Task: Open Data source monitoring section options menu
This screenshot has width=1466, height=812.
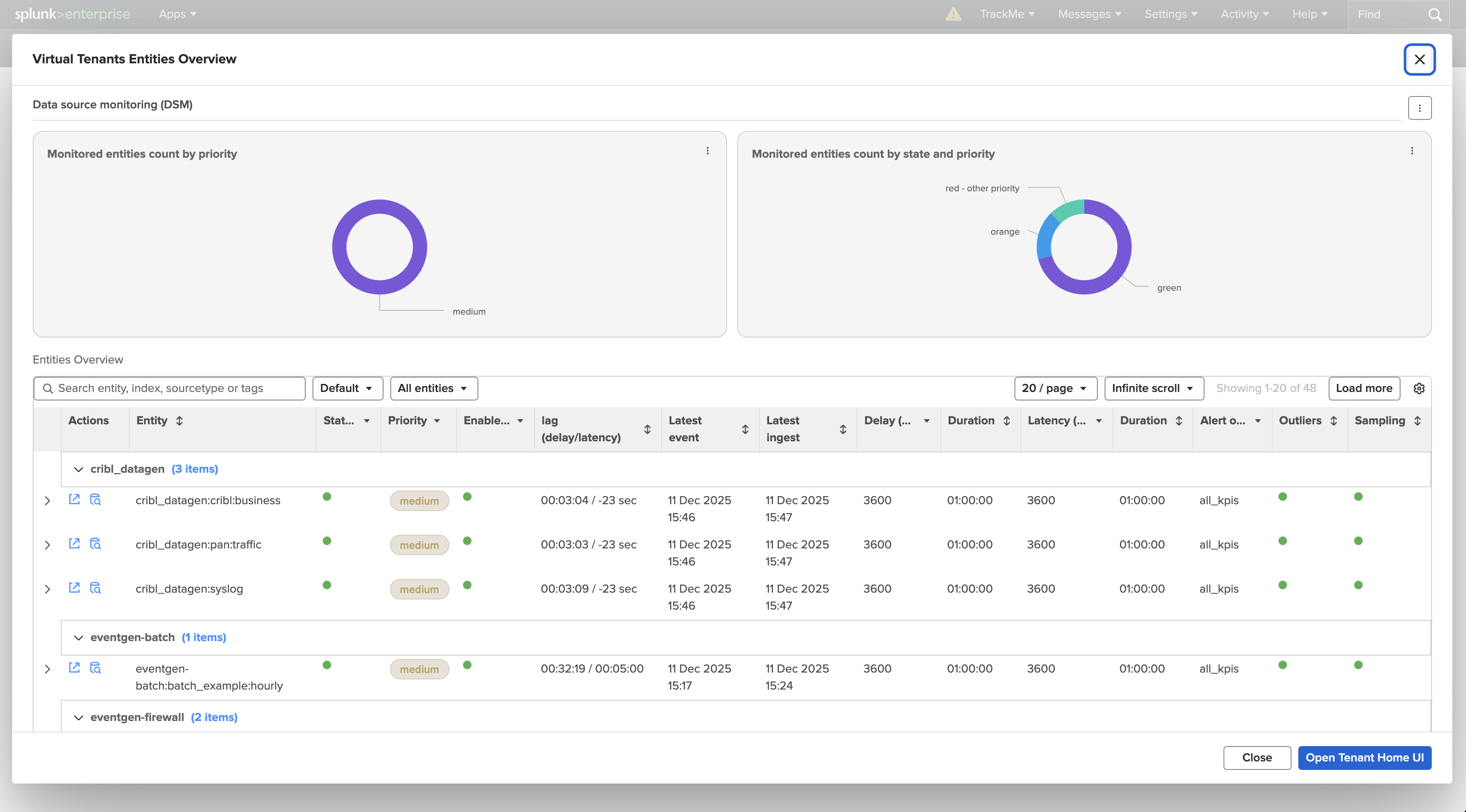Action: (x=1419, y=108)
